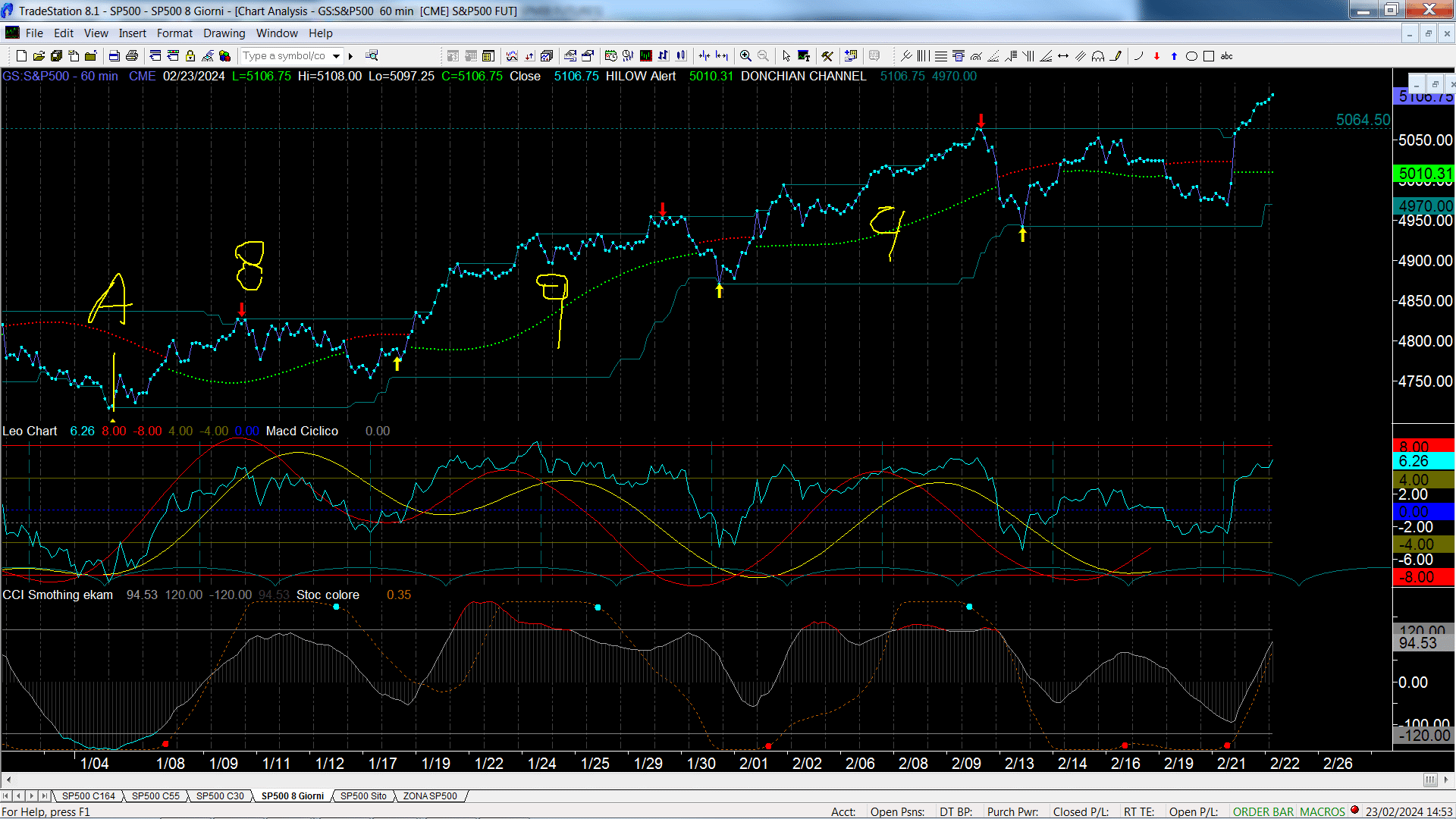Click the DONCHIAN CHANNEL label in chart header
1456x819 pixels.
click(803, 76)
